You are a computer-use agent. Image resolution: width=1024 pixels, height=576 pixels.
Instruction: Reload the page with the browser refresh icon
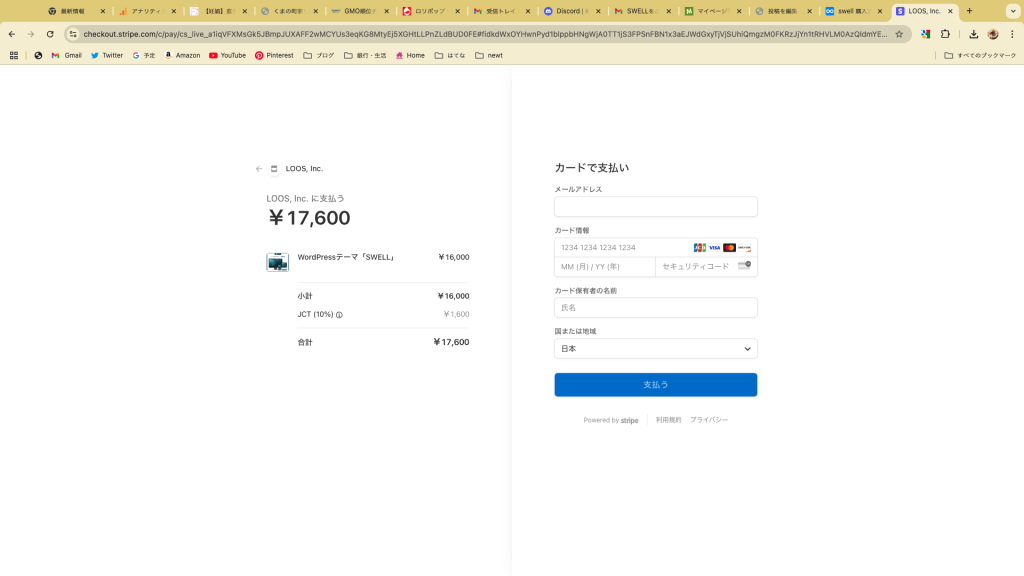click(x=50, y=34)
